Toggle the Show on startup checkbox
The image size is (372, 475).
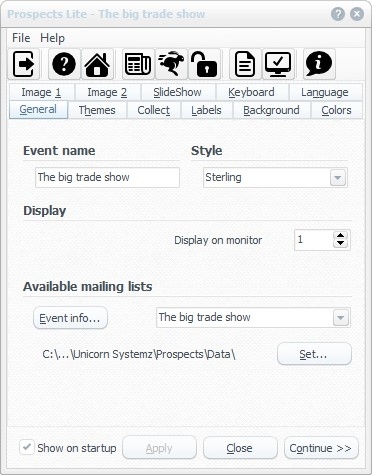(x=27, y=447)
